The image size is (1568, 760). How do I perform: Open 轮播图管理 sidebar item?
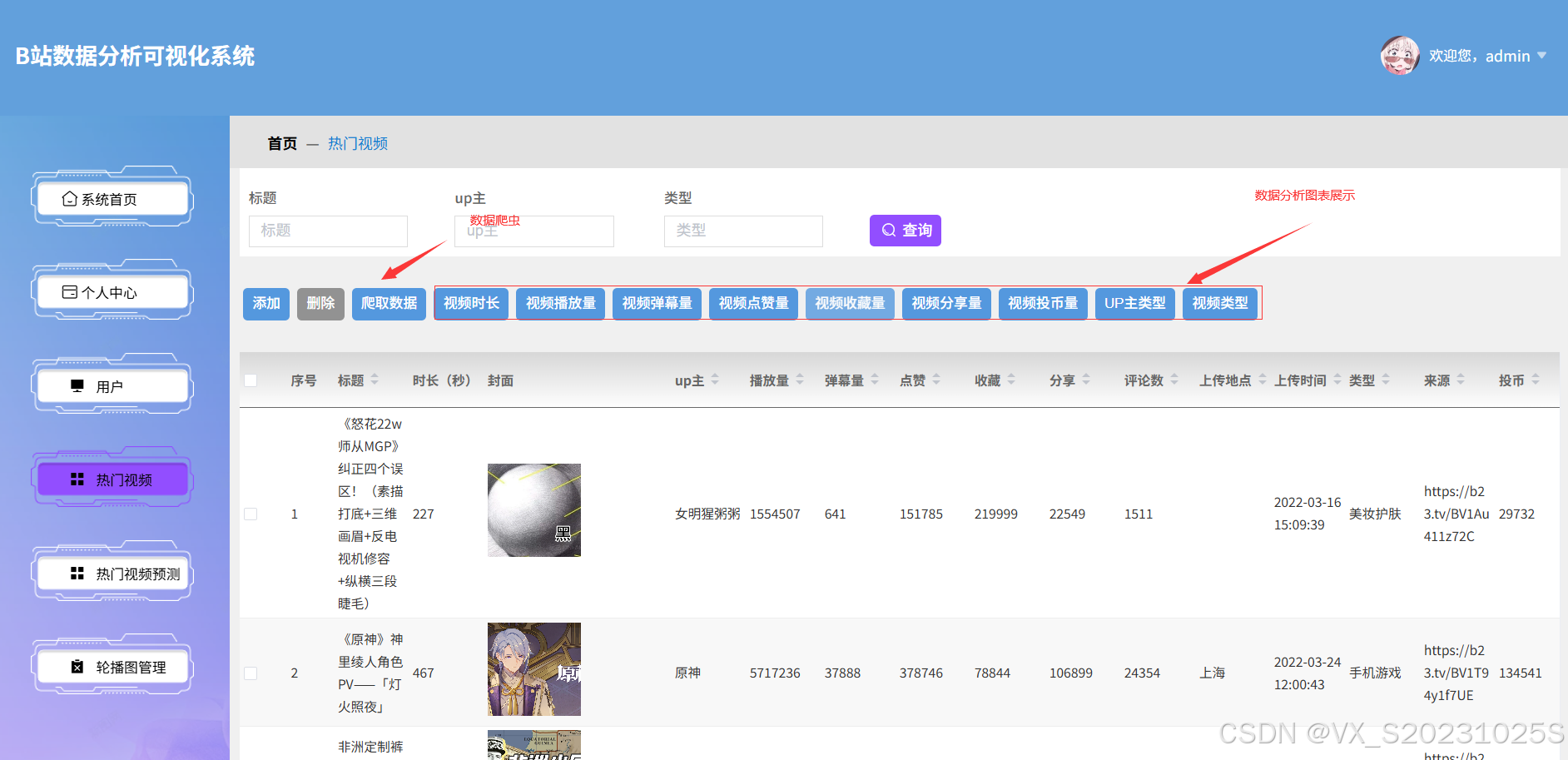[x=112, y=667]
